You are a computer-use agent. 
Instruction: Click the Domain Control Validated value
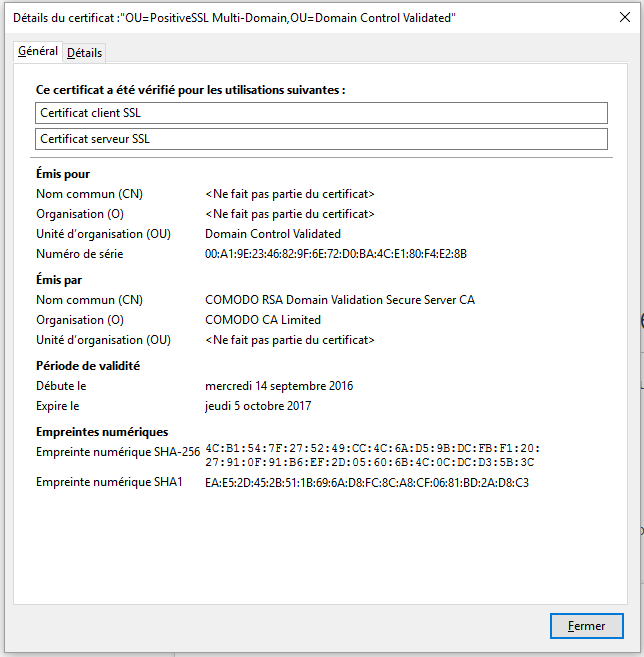pos(273,234)
